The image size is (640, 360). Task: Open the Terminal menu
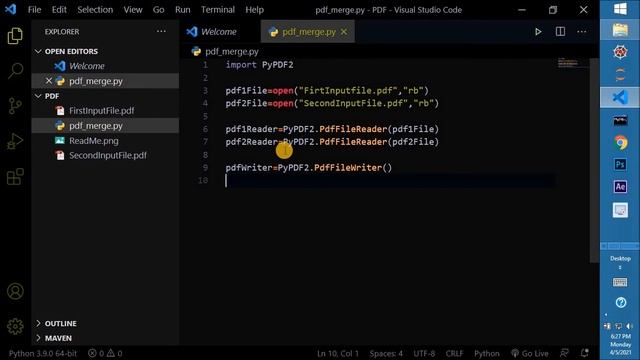218,10
